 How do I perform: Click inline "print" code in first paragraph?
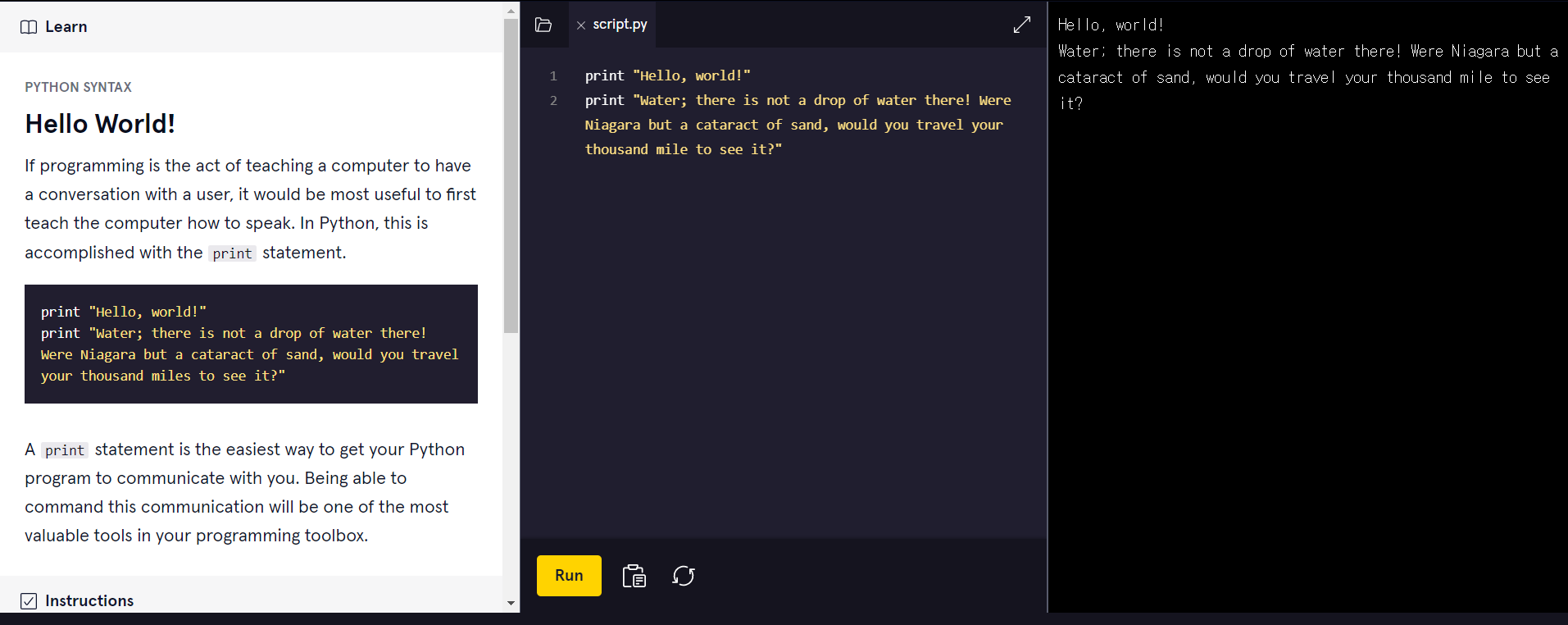[232, 253]
